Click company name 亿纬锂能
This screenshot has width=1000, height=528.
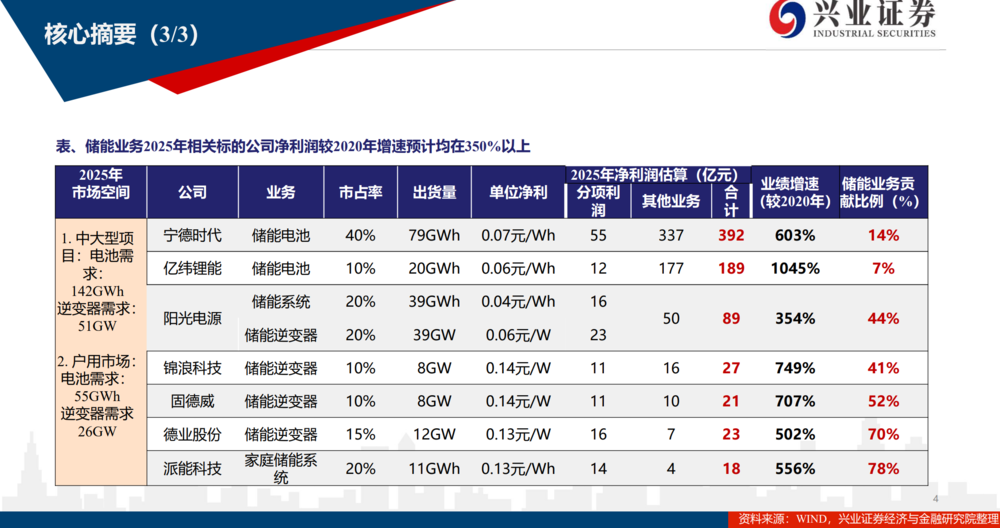click(x=193, y=268)
